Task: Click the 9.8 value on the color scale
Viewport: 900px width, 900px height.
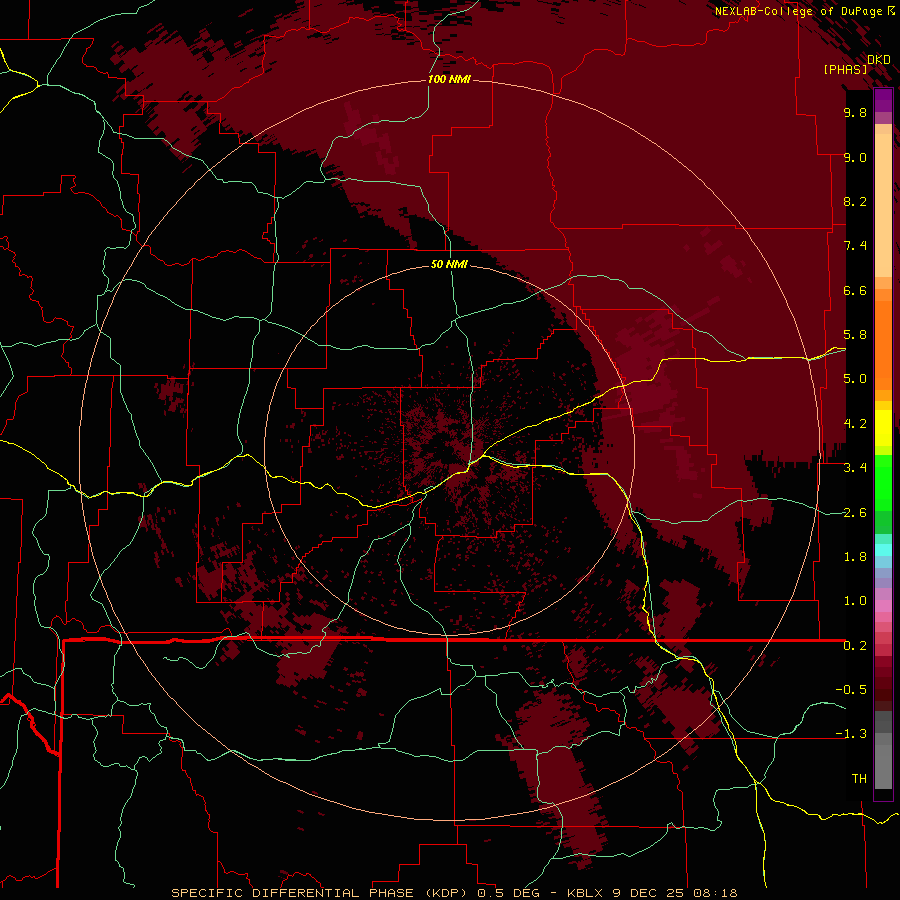Action: tap(855, 113)
